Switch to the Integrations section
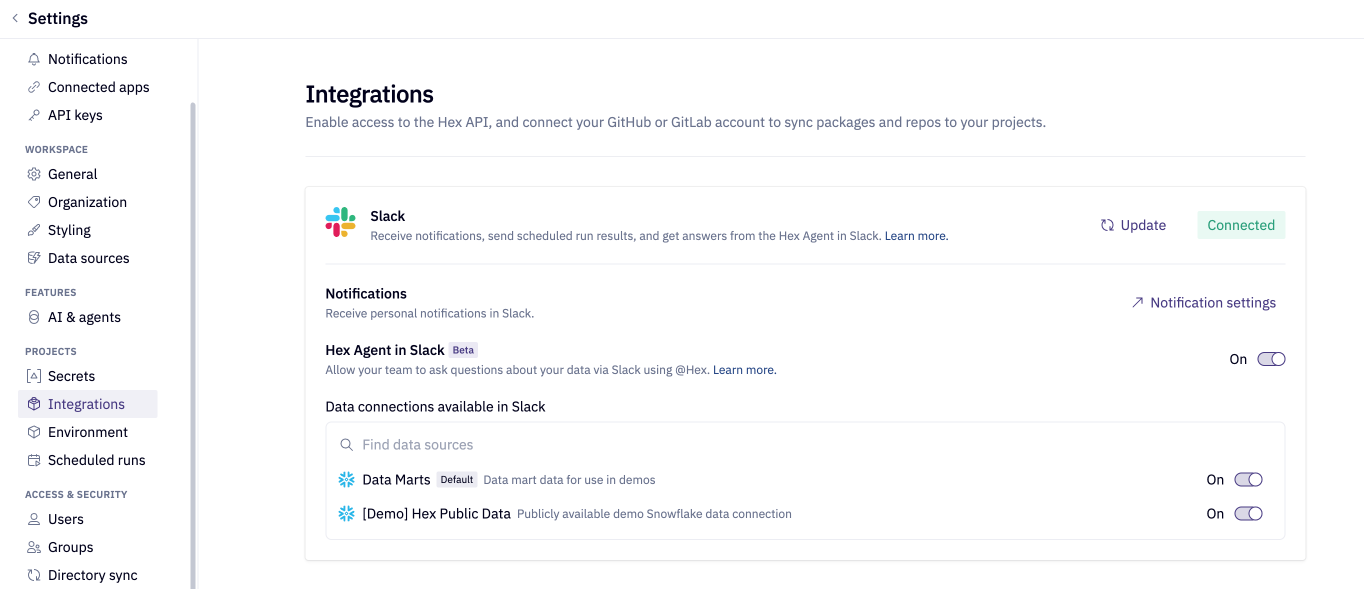The height and width of the screenshot is (589, 1364). [88, 403]
